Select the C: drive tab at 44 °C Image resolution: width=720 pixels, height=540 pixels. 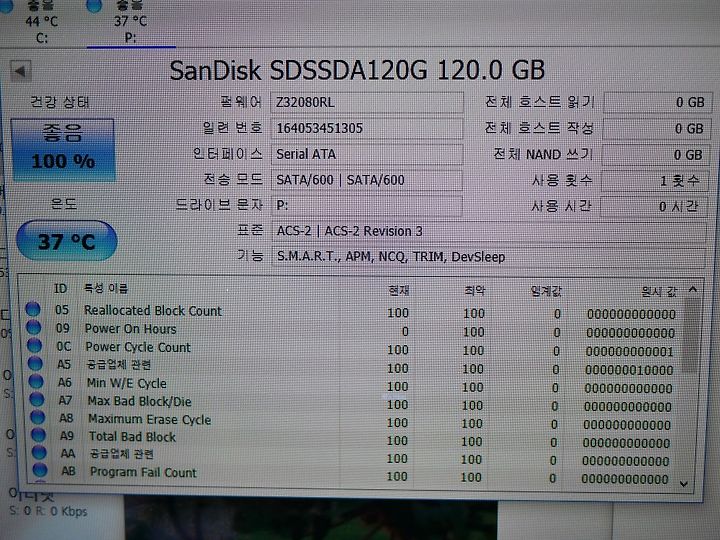(42, 23)
